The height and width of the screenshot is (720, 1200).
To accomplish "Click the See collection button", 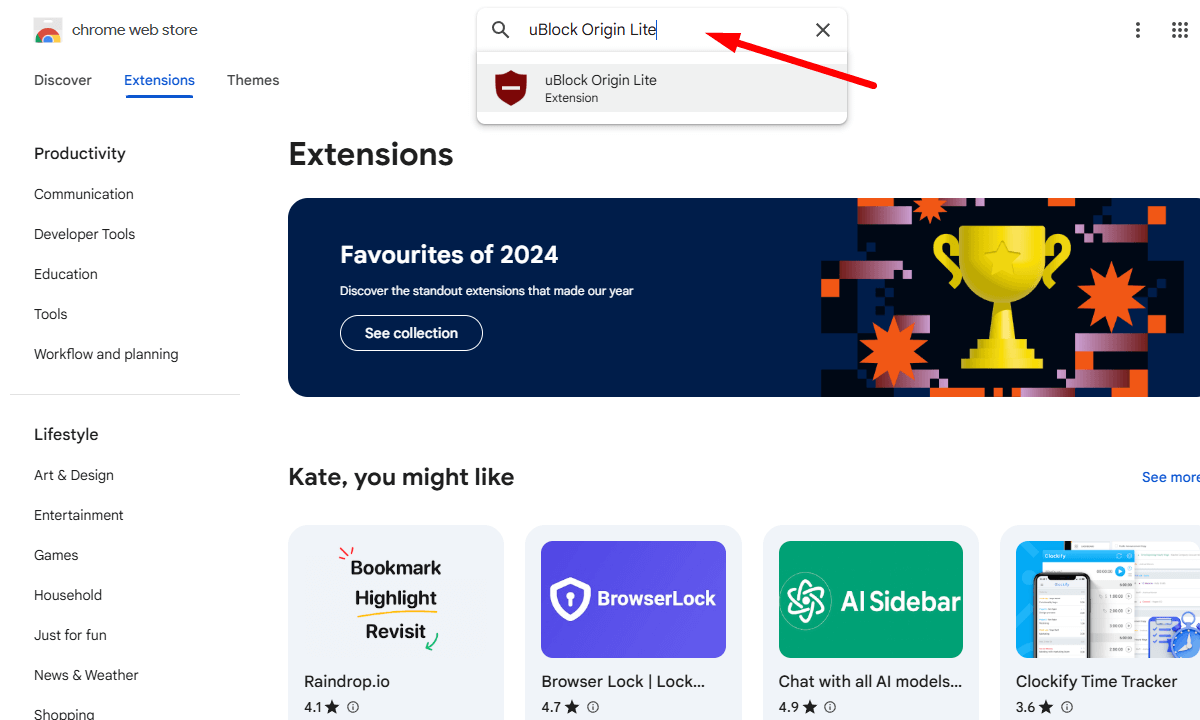I will 411,332.
